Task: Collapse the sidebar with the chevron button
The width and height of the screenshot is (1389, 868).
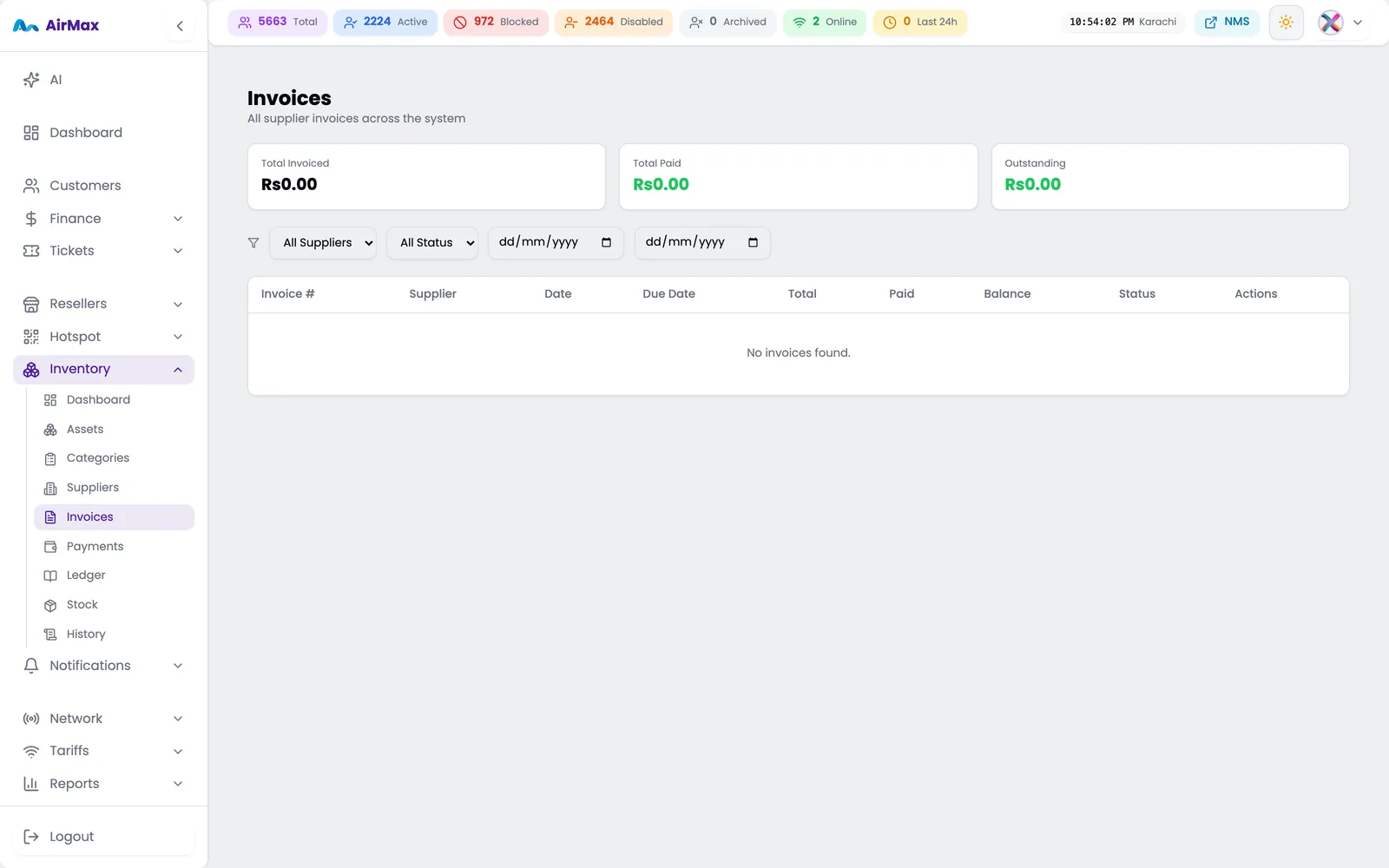Action: click(180, 26)
